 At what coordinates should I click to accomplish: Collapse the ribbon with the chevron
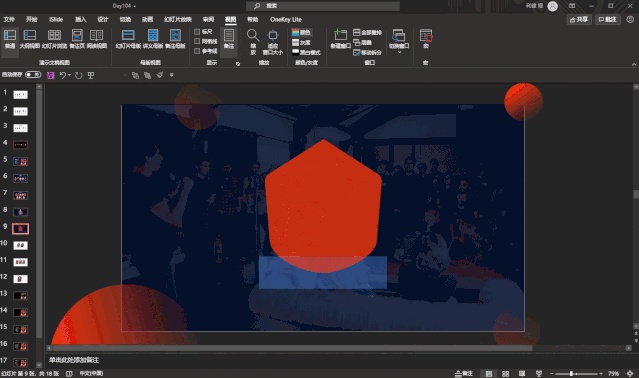coord(634,64)
